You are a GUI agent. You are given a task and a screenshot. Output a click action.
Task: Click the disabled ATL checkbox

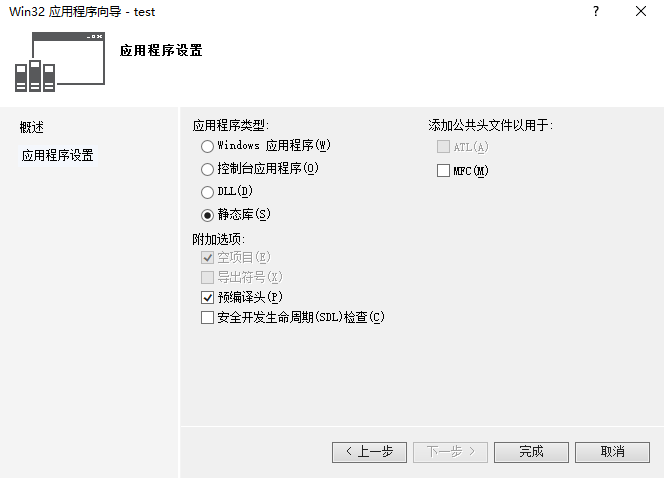pos(444,147)
